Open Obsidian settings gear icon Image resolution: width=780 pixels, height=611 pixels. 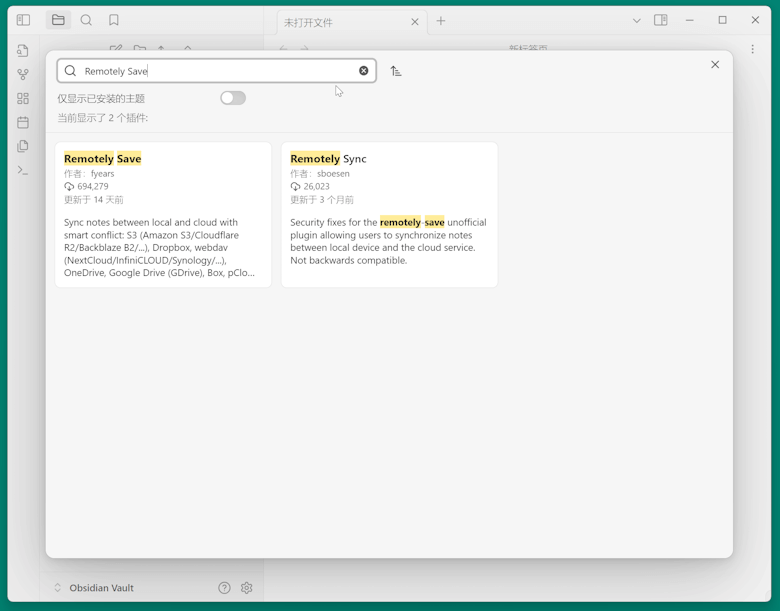[247, 588]
